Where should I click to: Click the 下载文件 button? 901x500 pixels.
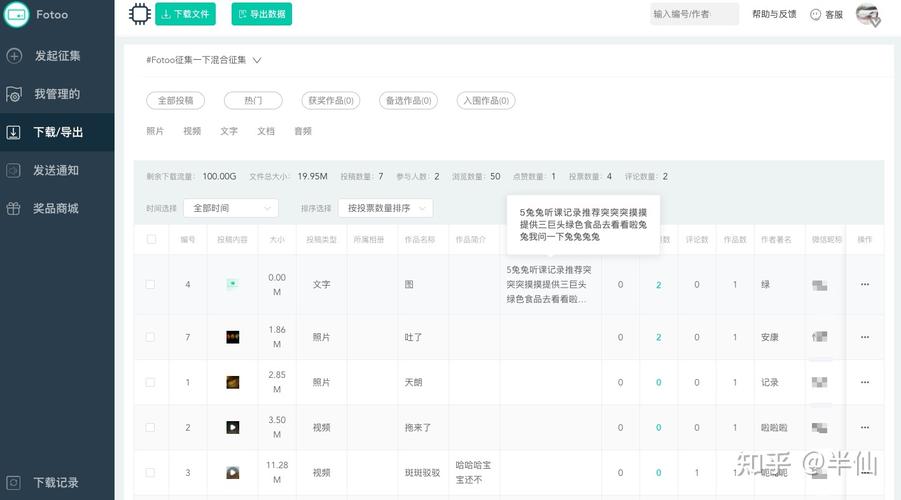(x=186, y=14)
